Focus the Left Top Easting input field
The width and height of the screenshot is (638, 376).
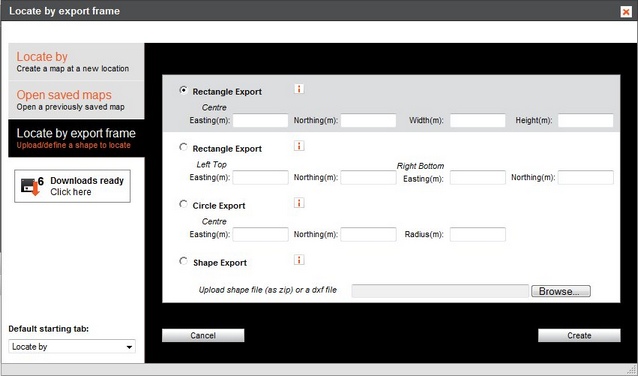pyautogui.click(x=260, y=177)
